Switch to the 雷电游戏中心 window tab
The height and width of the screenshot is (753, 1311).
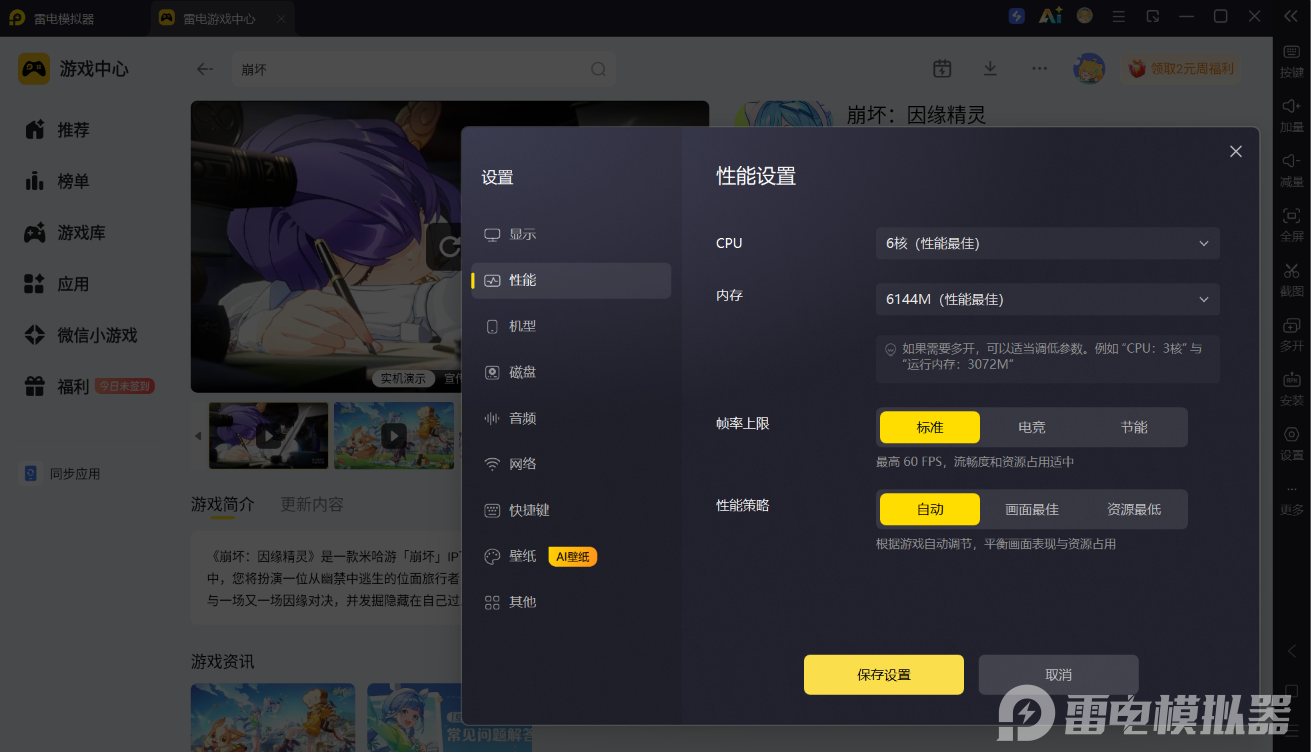click(223, 18)
